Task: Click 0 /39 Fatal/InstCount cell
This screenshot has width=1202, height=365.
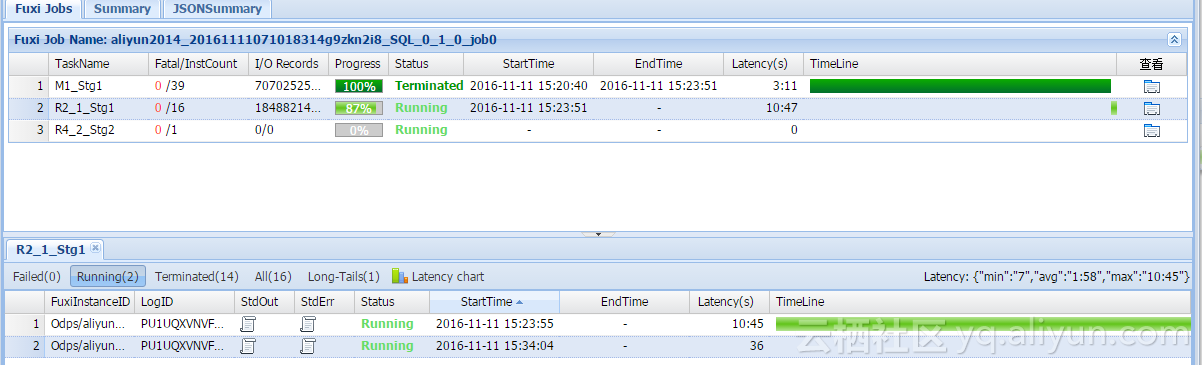Action: 170,86
